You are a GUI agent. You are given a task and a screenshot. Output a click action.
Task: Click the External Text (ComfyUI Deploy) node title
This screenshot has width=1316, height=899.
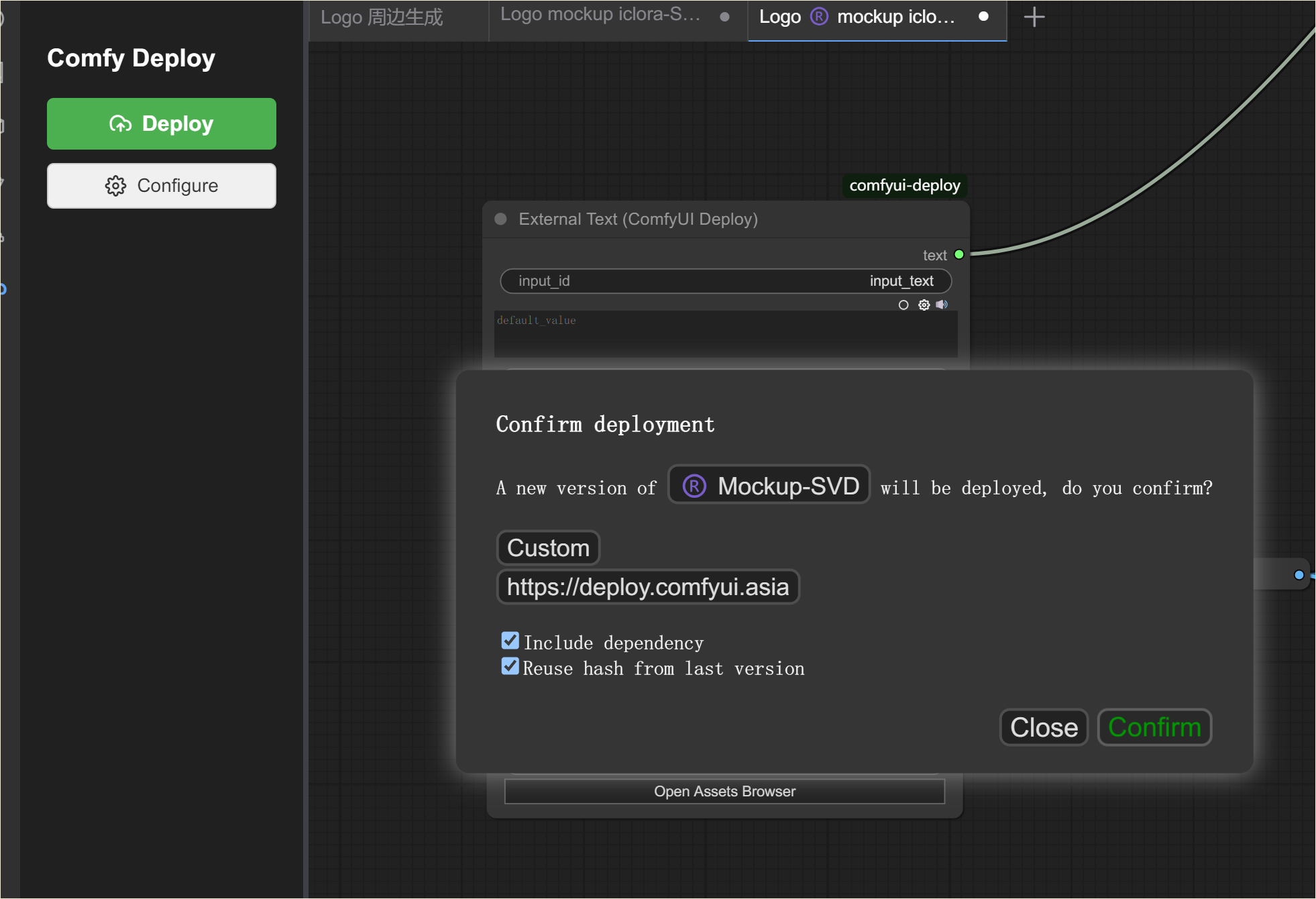638,219
